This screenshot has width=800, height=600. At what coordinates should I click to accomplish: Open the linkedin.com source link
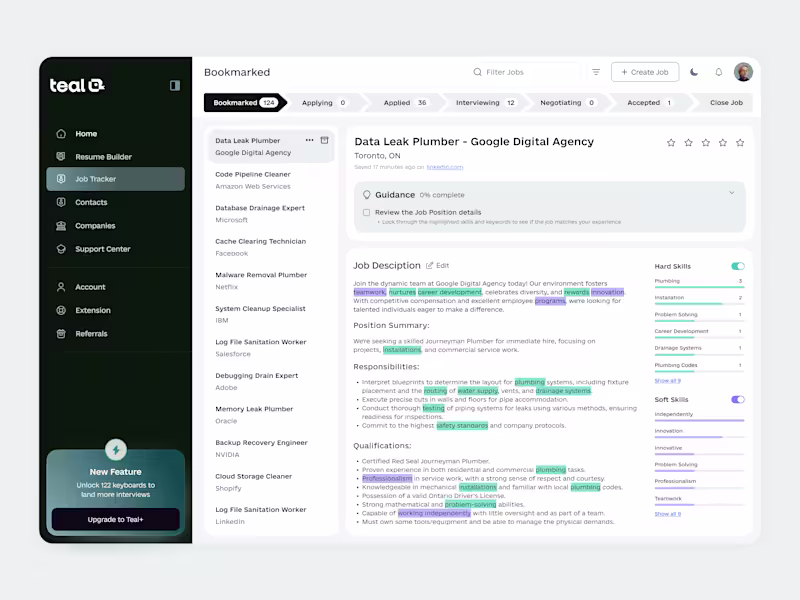[445, 167]
